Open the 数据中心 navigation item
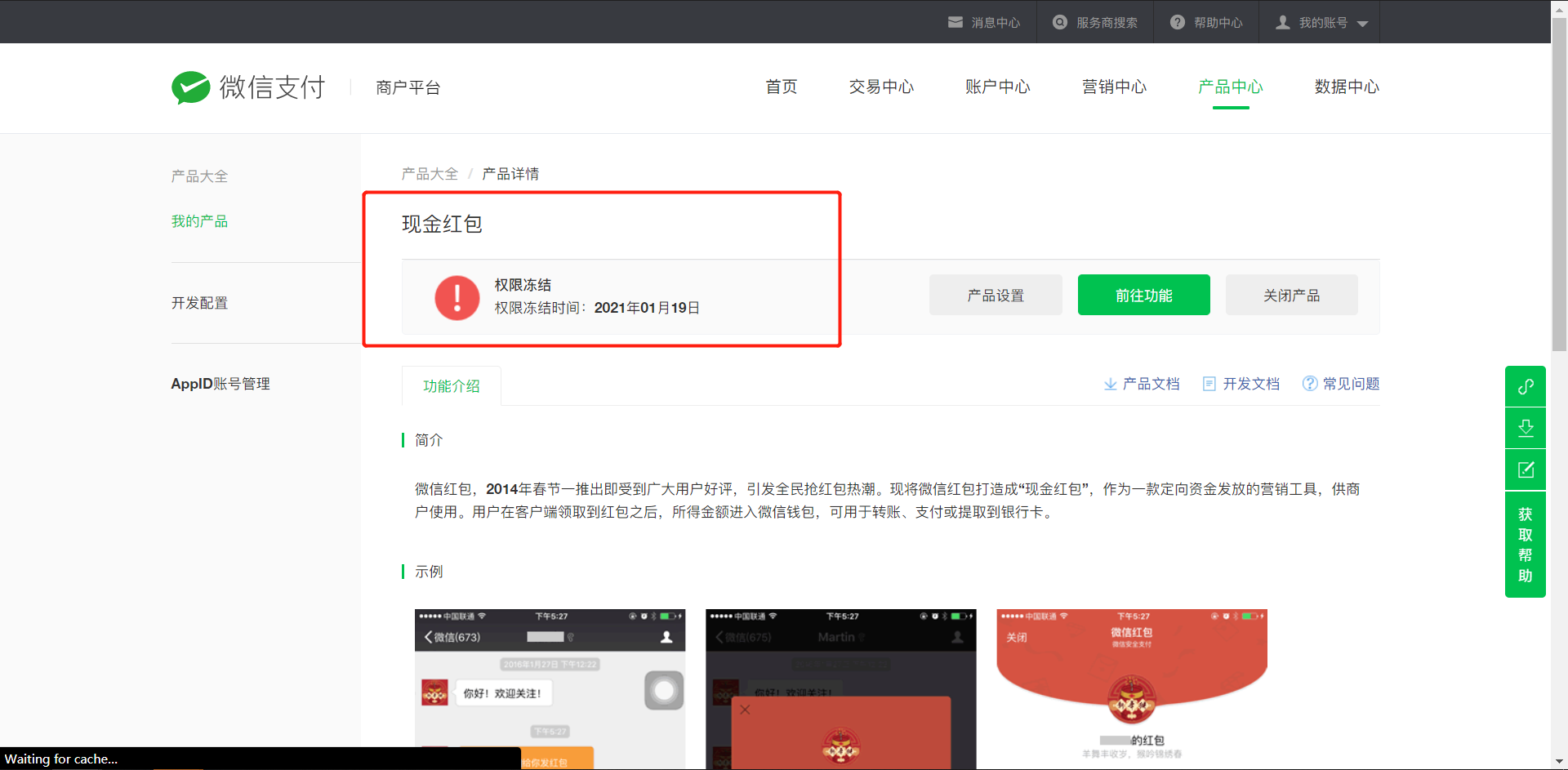Screen dimensions: 1568x770 [x=1347, y=87]
